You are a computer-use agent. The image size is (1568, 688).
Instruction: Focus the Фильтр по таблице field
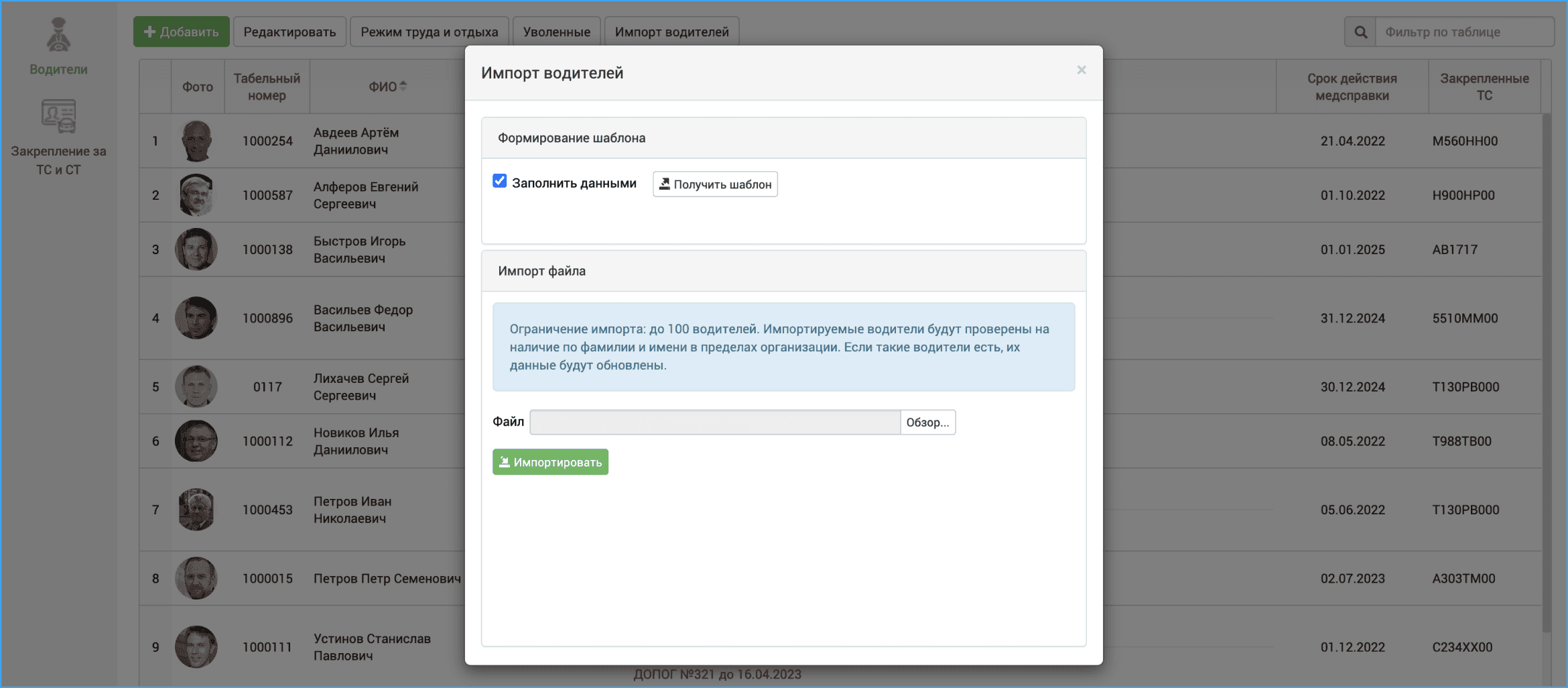[x=1463, y=32]
